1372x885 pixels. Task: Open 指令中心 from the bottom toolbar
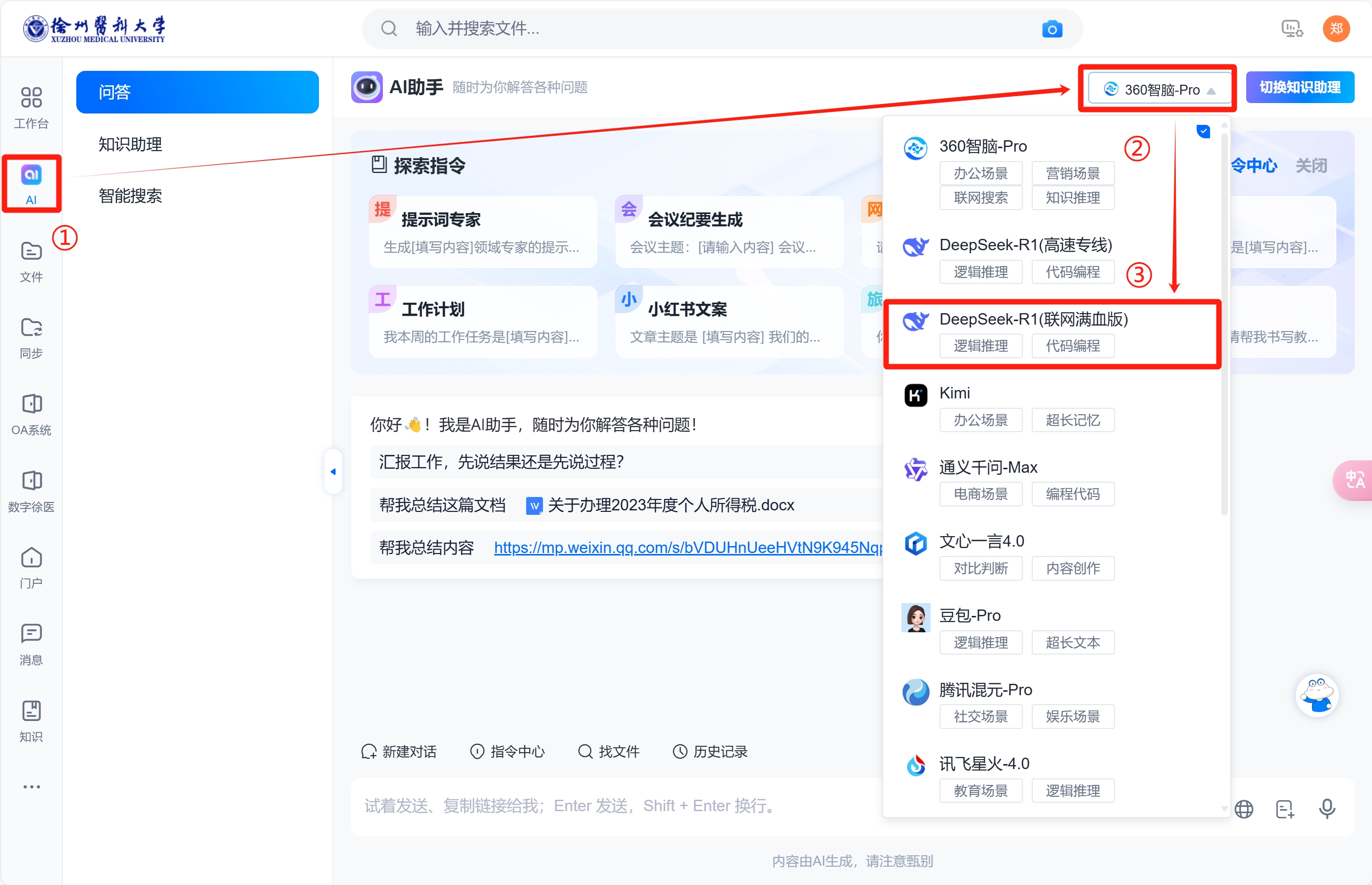[x=507, y=751]
